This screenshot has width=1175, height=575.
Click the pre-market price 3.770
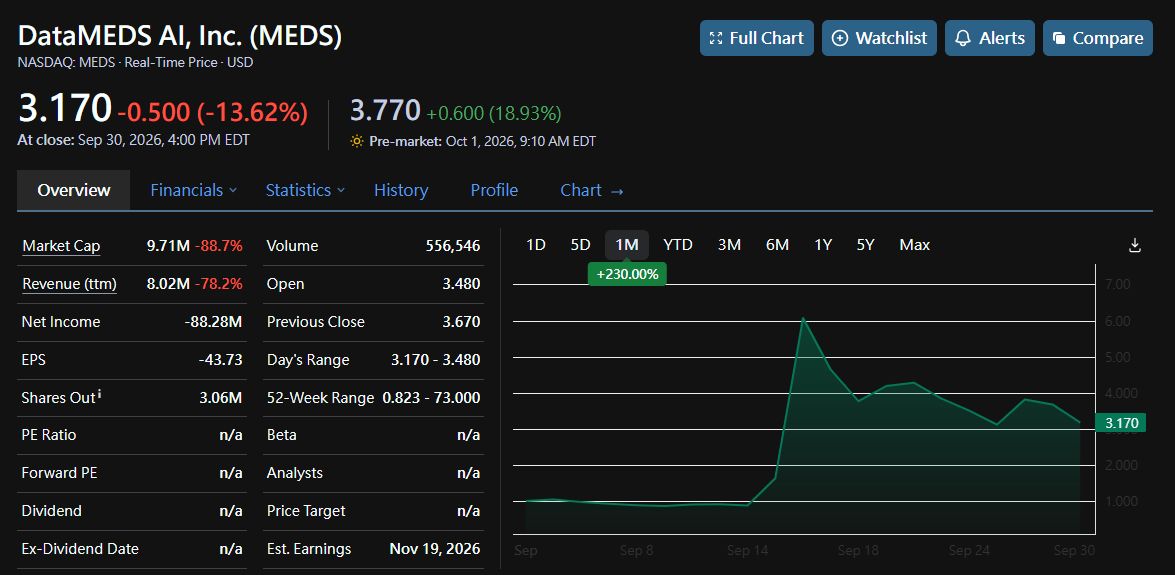coord(385,110)
